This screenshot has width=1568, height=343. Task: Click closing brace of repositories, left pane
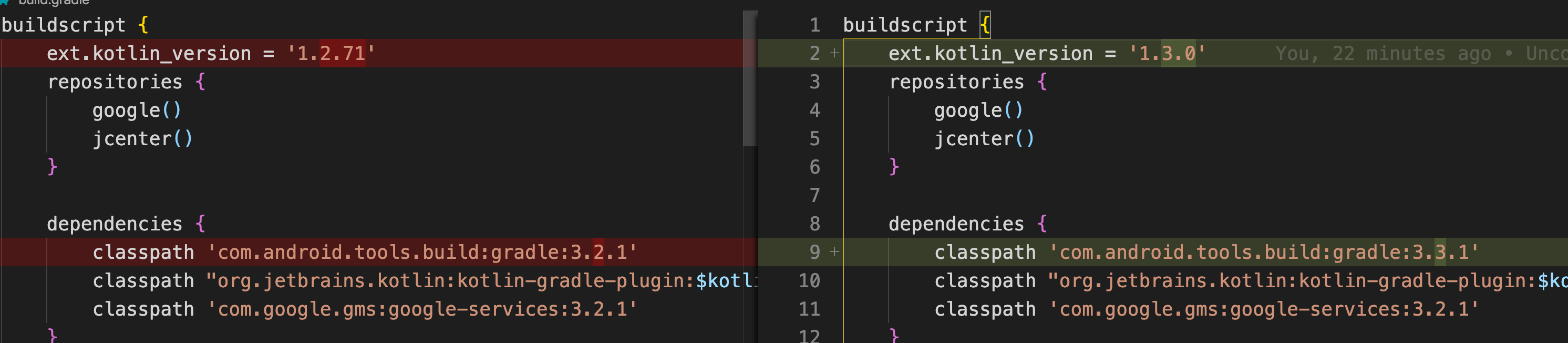coord(53,167)
